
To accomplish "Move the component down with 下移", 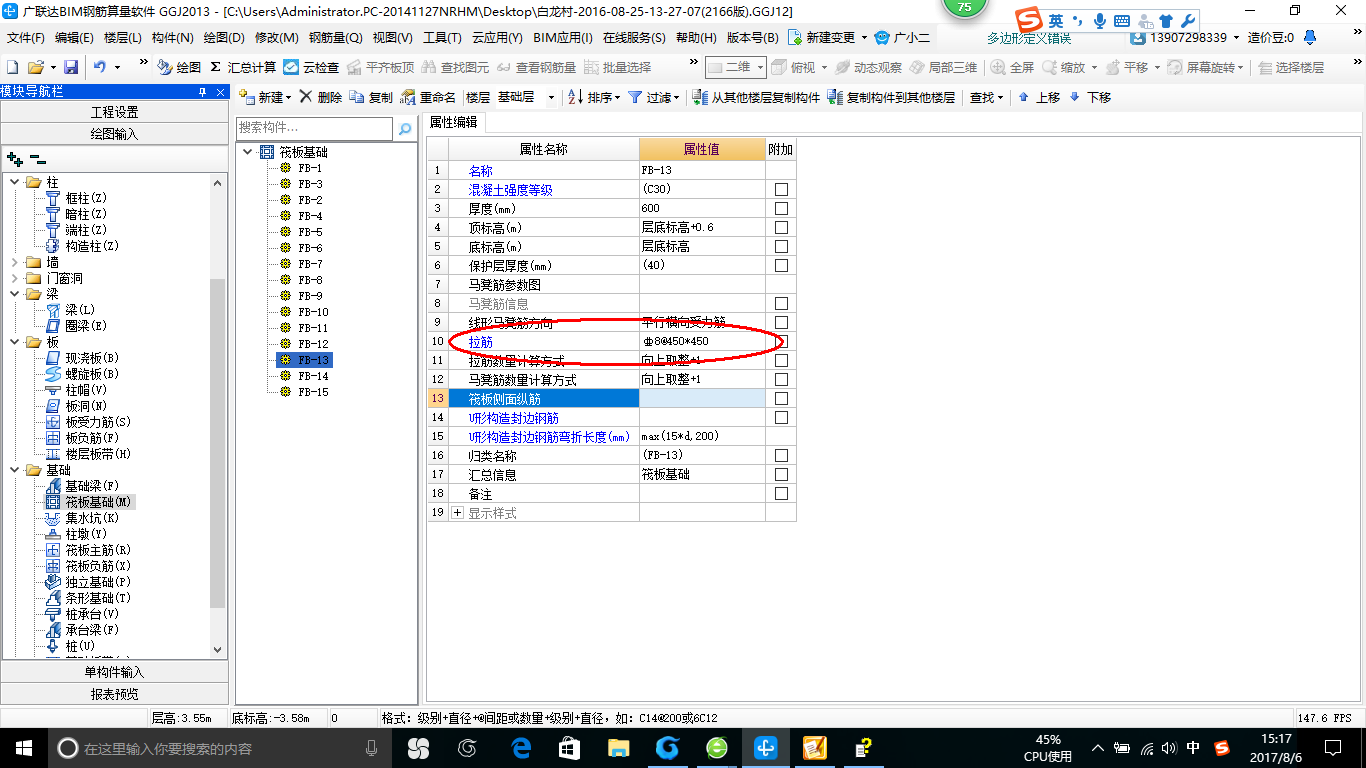I will click(x=1090, y=97).
